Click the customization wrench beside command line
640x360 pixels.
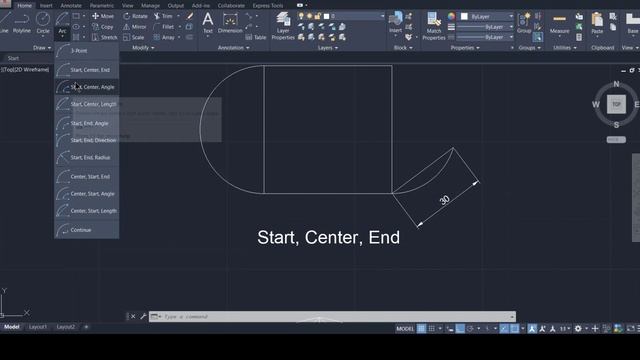143,316
